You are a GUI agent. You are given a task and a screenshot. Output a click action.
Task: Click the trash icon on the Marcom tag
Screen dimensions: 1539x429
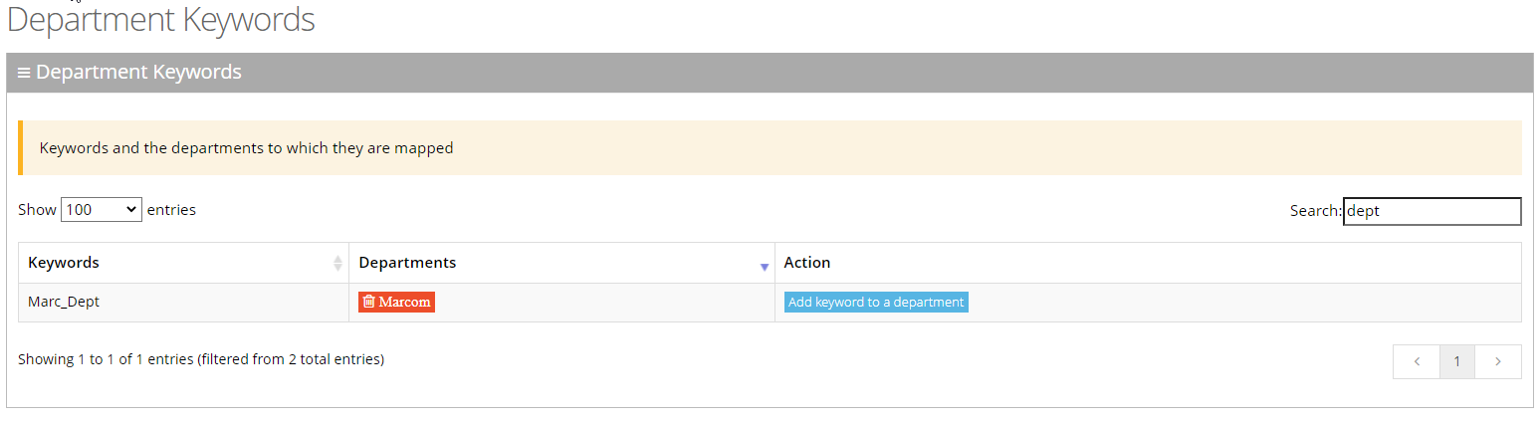(x=369, y=302)
